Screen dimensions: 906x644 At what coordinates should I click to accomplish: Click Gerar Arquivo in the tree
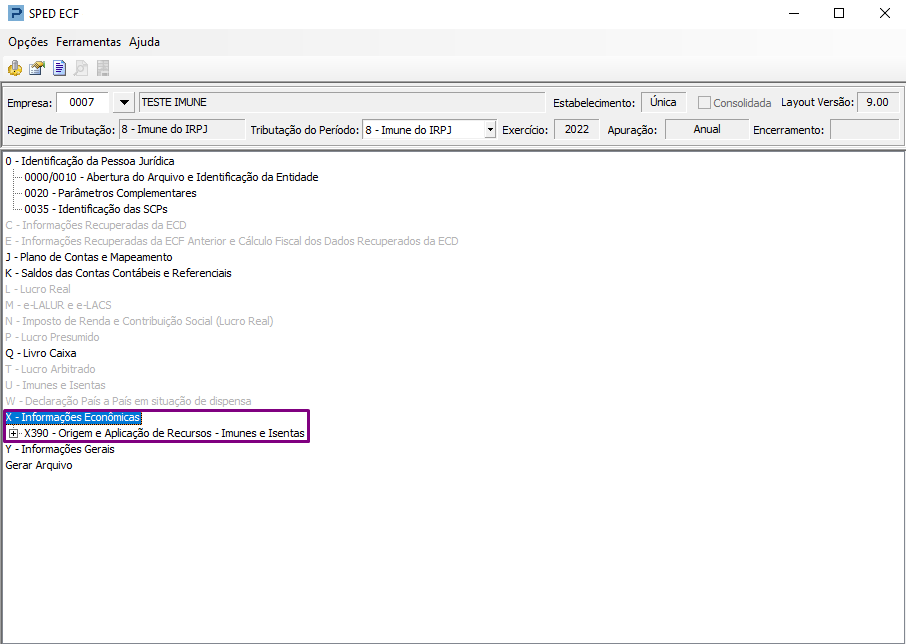(39, 466)
